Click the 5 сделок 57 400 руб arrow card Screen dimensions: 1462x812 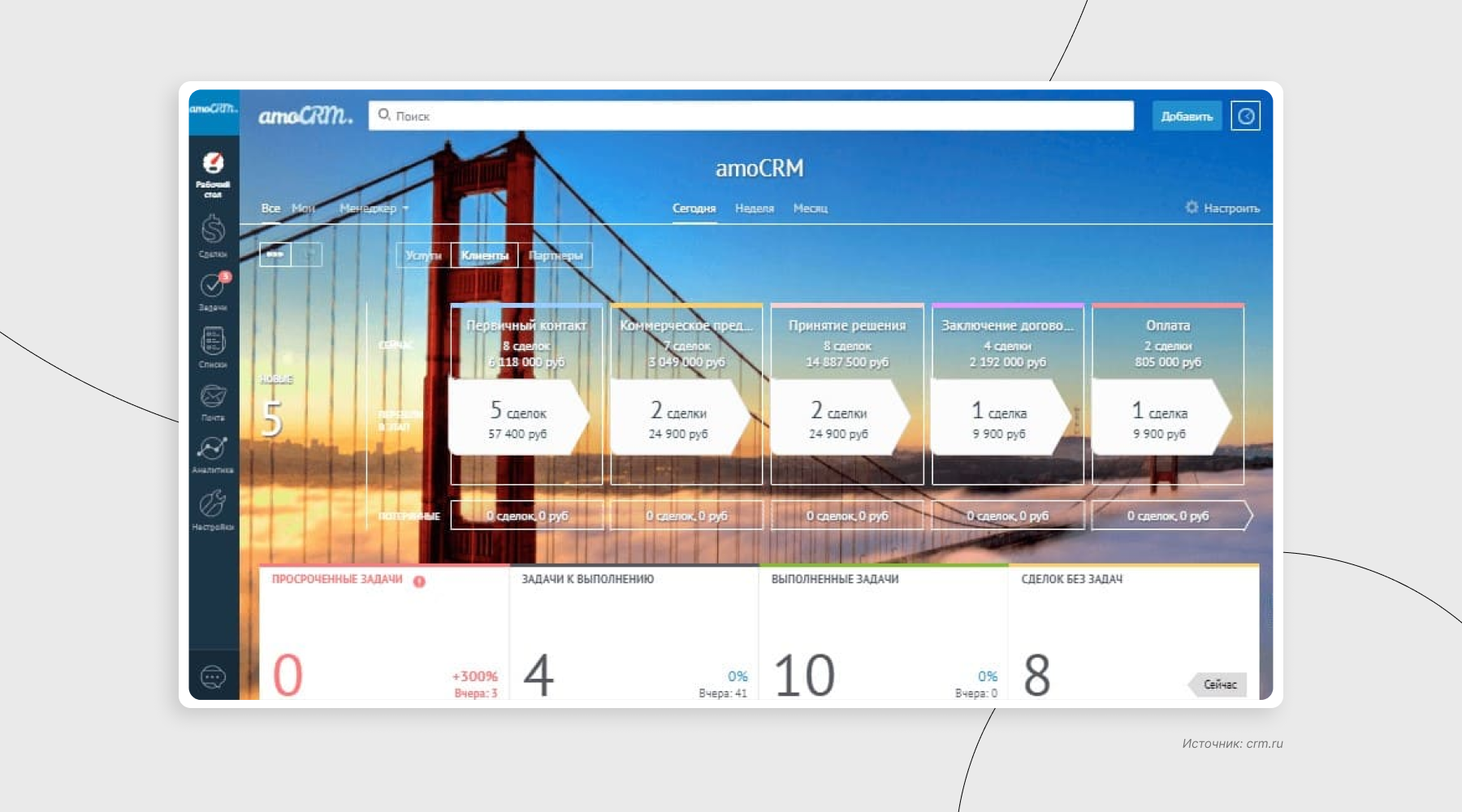tap(520, 417)
